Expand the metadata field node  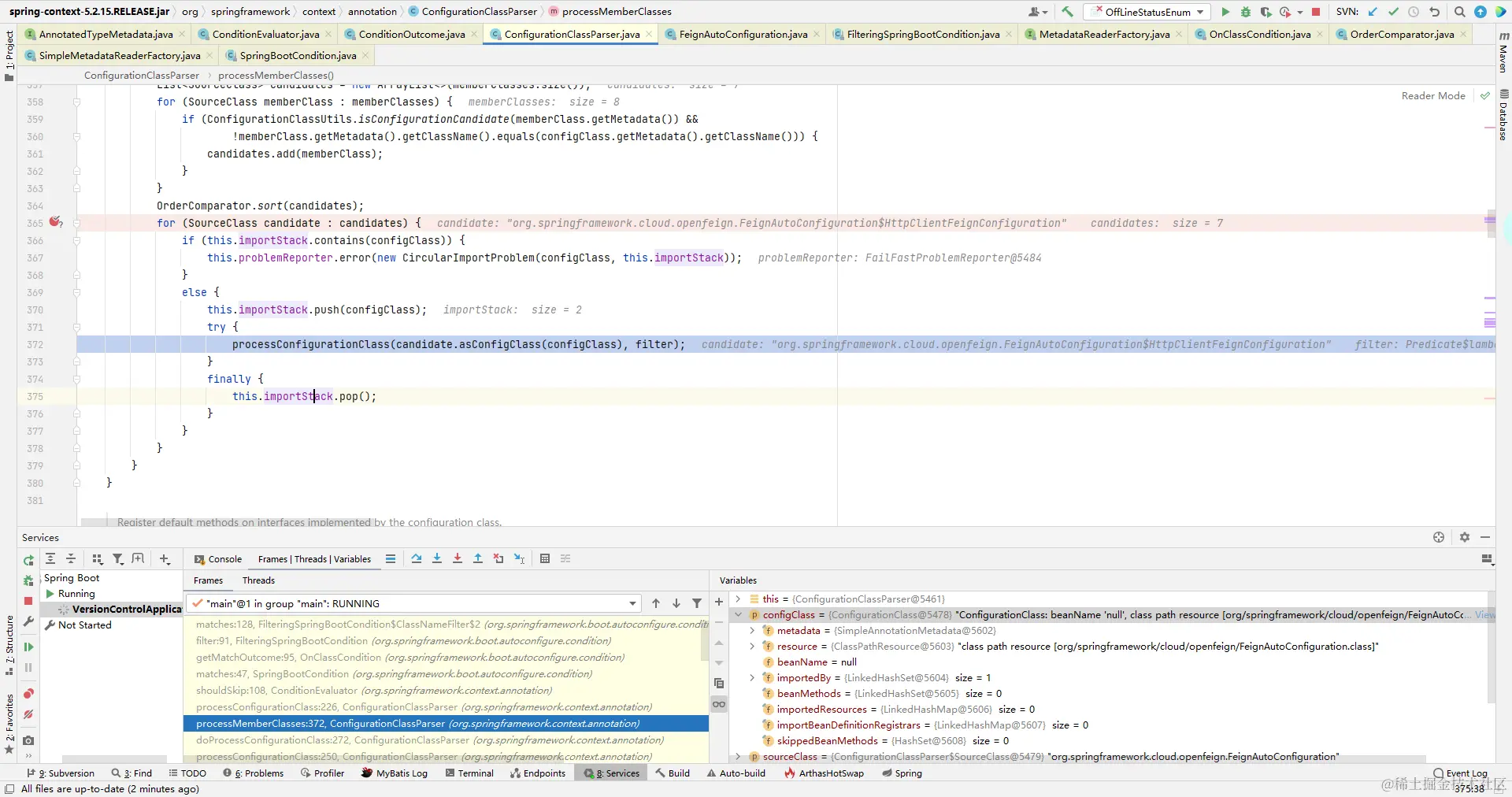coord(752,630)
